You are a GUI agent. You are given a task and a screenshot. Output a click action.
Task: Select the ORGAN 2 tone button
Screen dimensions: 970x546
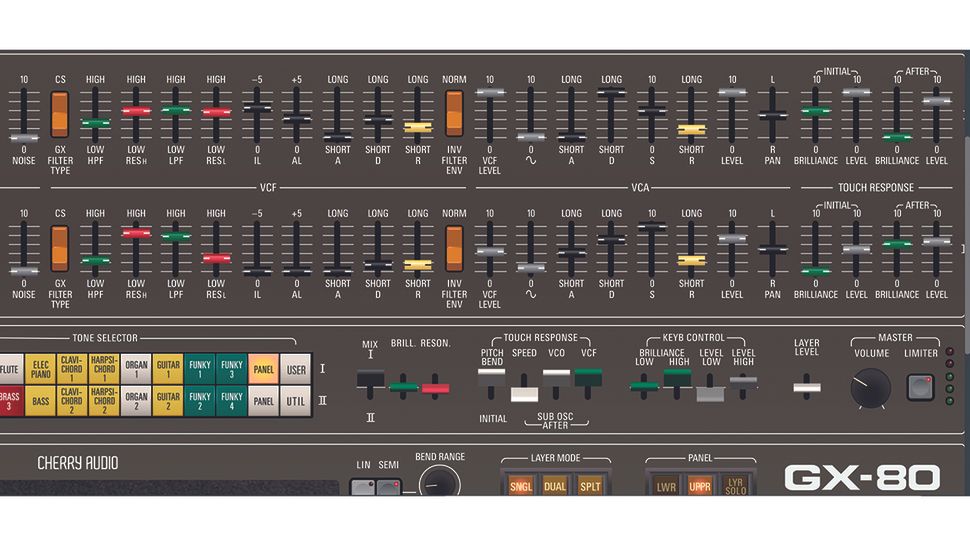(136, 401)
